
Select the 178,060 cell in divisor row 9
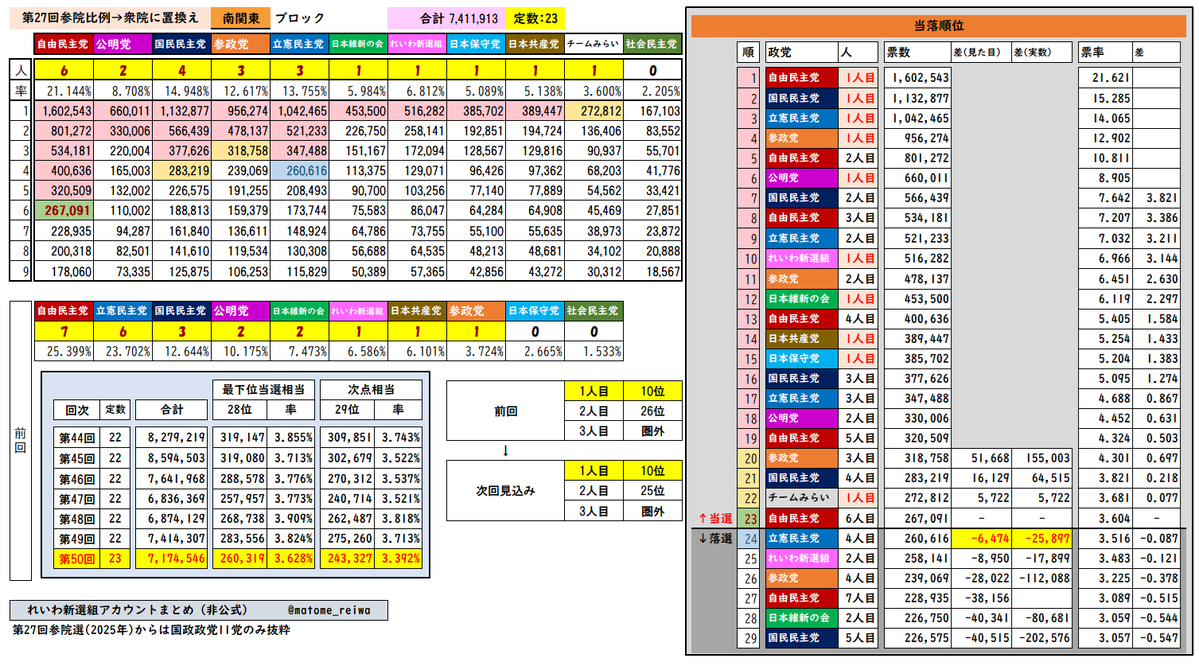point(63,272)
